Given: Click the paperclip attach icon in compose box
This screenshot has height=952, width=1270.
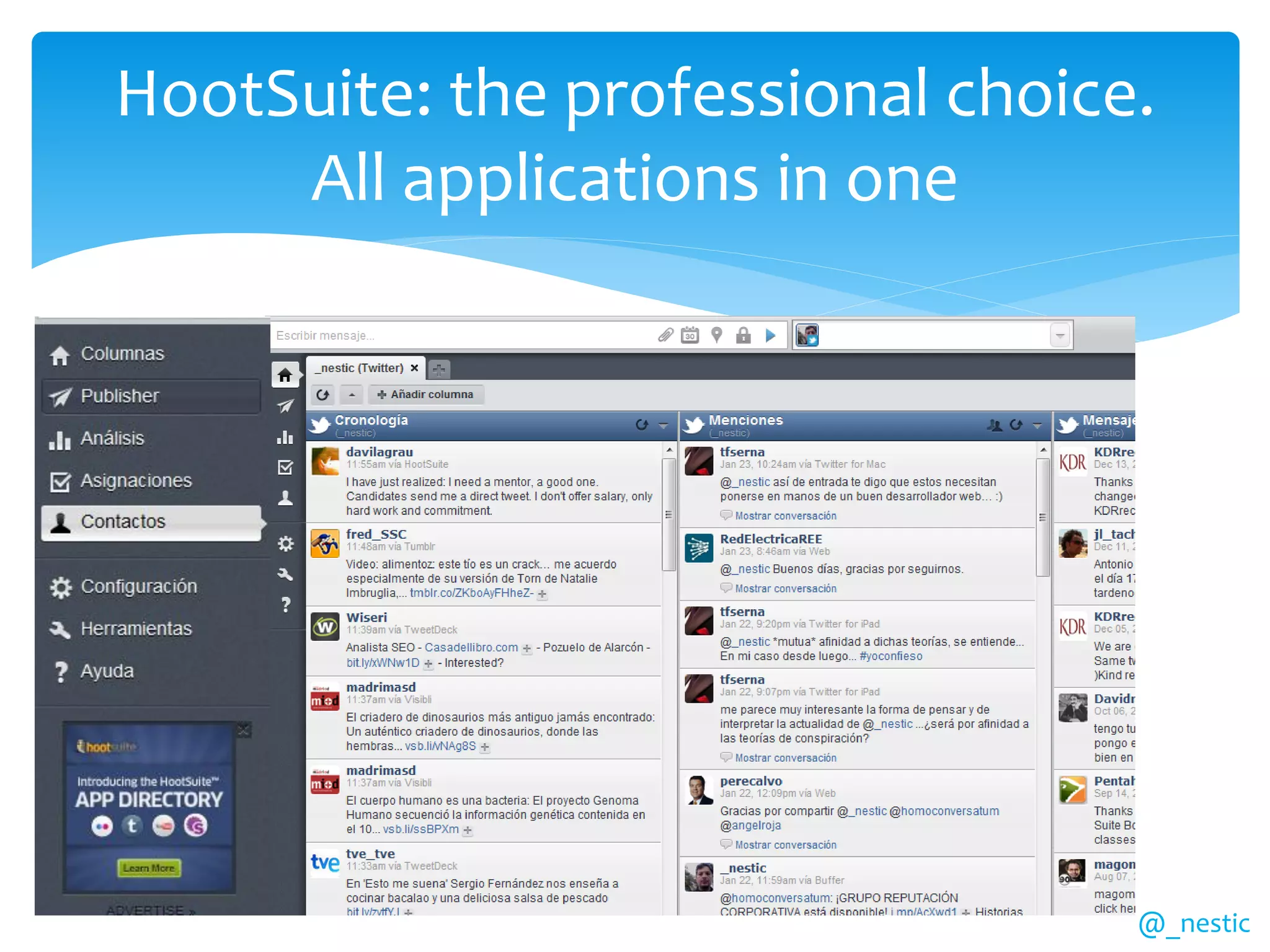Looking at the screenshot, I should [x=665, y=335].
